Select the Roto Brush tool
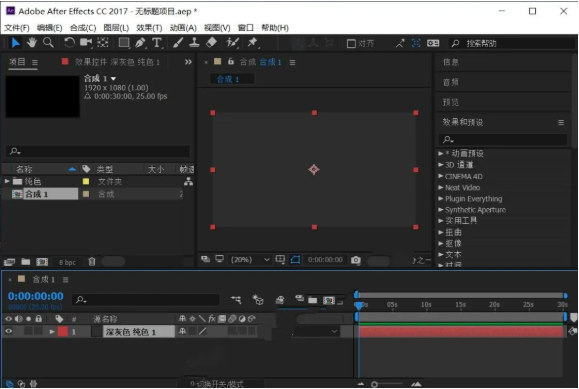Image resolution: width=579 pixels, height=389 pixels. [x=233, y=43]
